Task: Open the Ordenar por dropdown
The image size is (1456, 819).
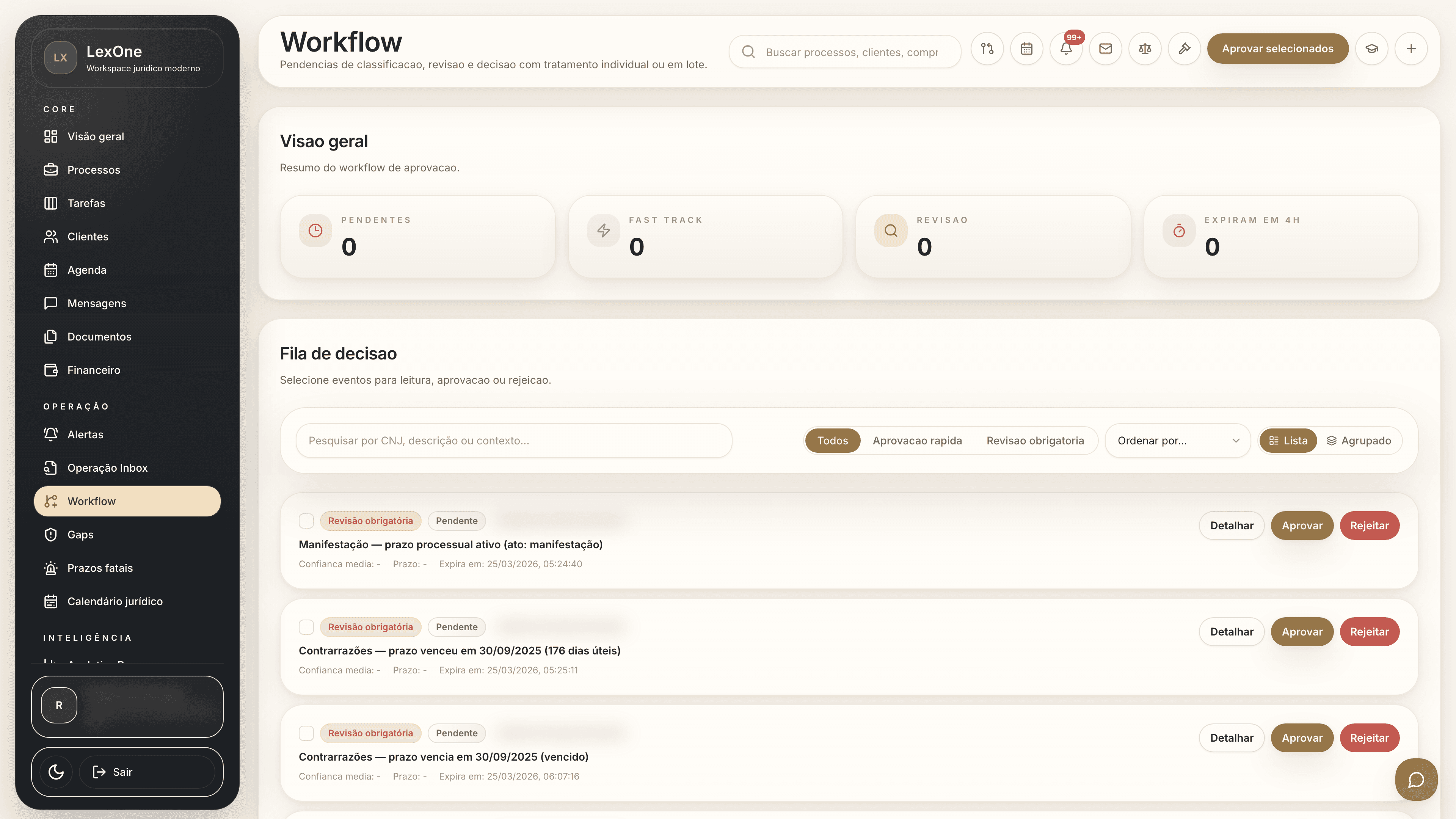Action: (x=1178, y=440)
